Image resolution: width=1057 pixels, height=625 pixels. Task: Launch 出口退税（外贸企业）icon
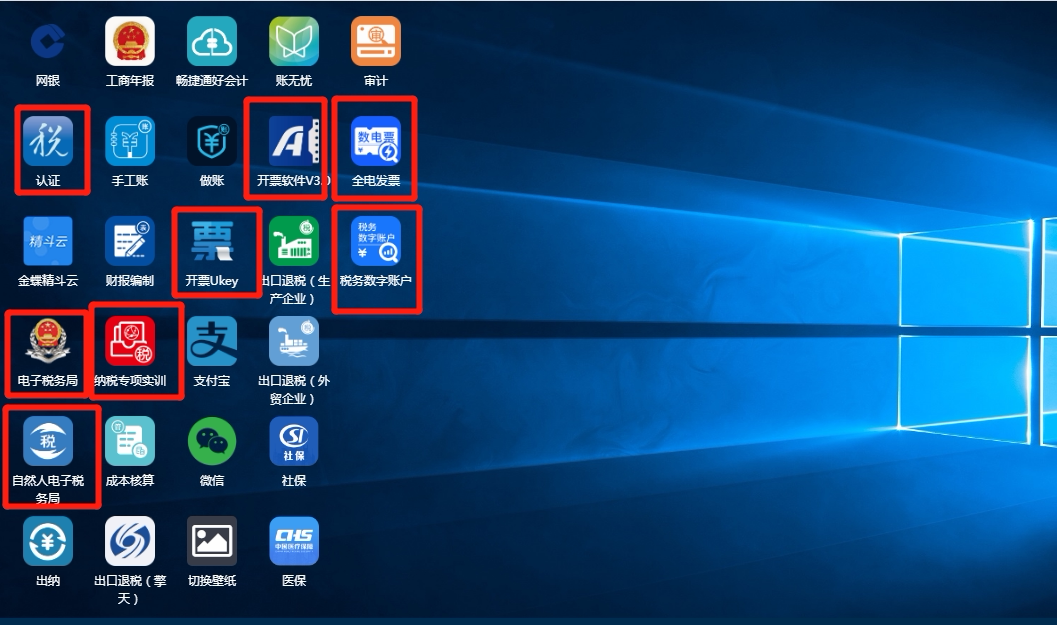click(x=294, y=341)
